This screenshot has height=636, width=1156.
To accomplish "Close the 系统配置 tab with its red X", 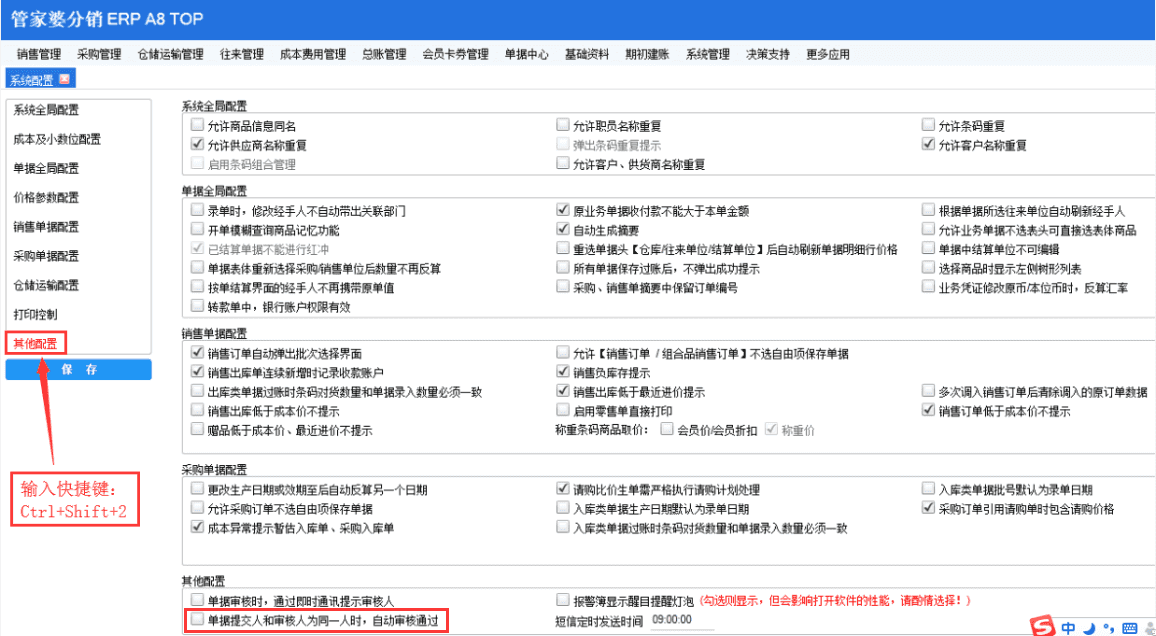I will coord(64,79).
